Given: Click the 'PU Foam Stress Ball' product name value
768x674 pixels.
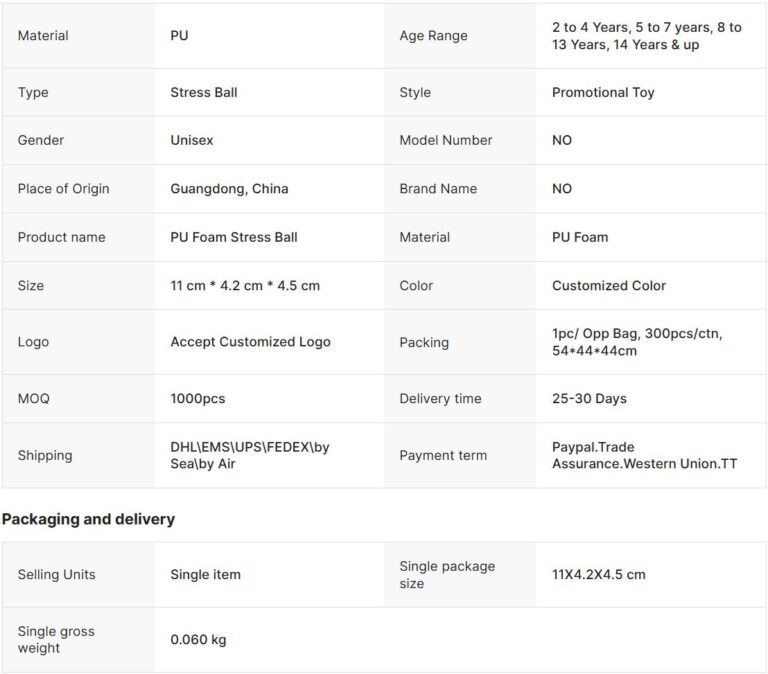Looking at the screenshot, I should pyautogui.click(x=234, y=237).
